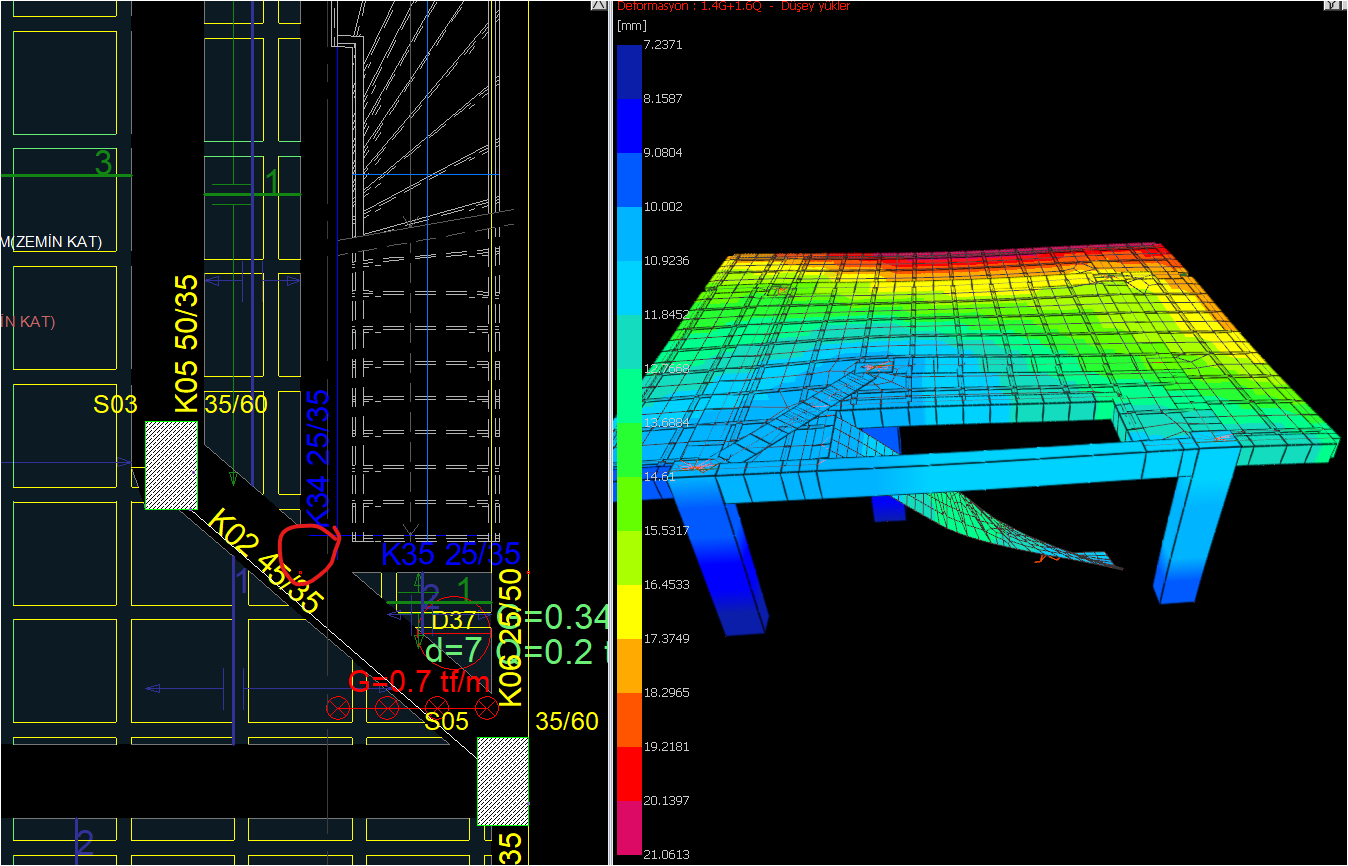Click the 20.1397 legend value
1348x866 pixels.
667,801
